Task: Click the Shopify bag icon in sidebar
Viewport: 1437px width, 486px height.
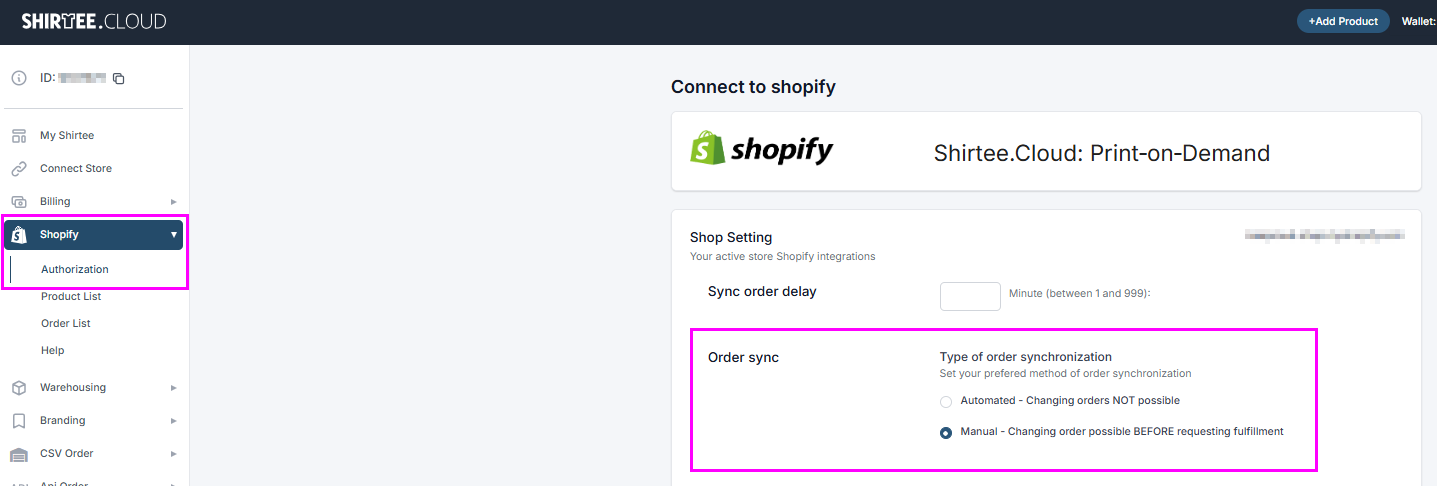Action: (x=18, y=235)
